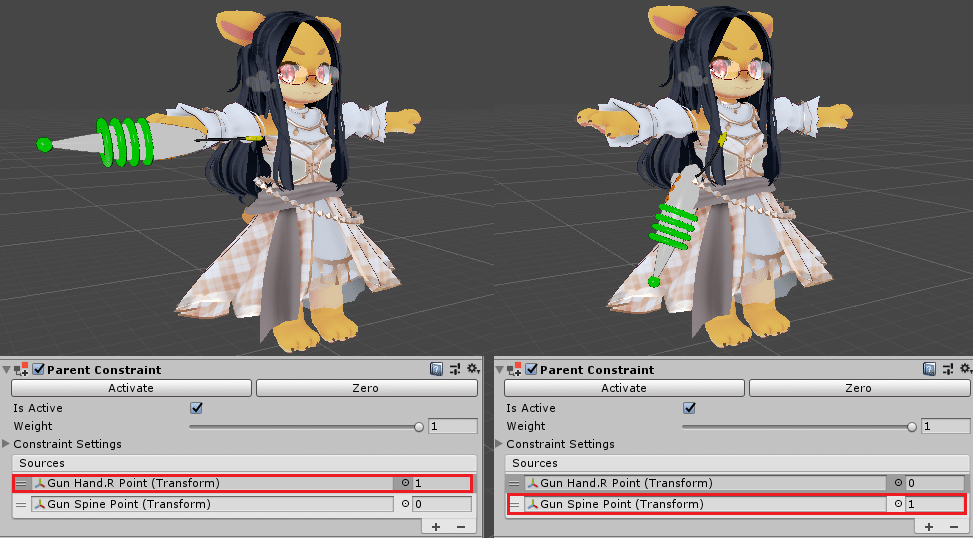Click Zero button in left inspector
The width and height of the screenshot is (973, 538).
tap(367, 388)
